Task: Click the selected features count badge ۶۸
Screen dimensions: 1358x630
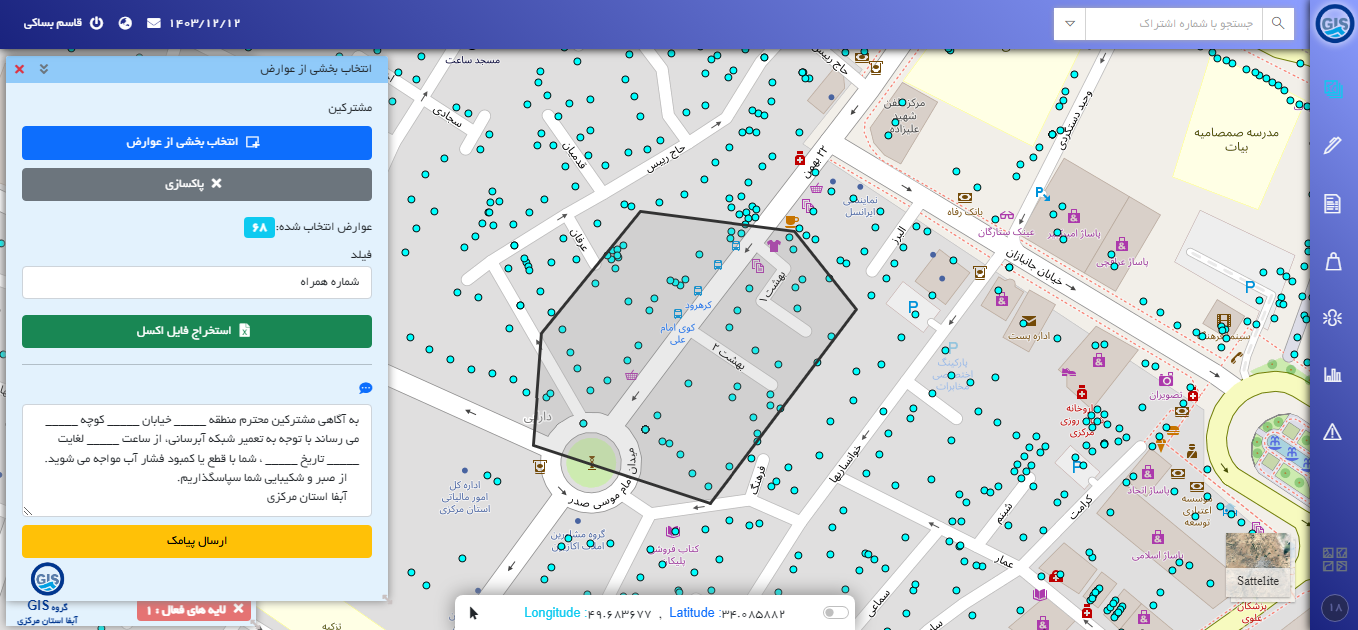Action: (259, 228)
